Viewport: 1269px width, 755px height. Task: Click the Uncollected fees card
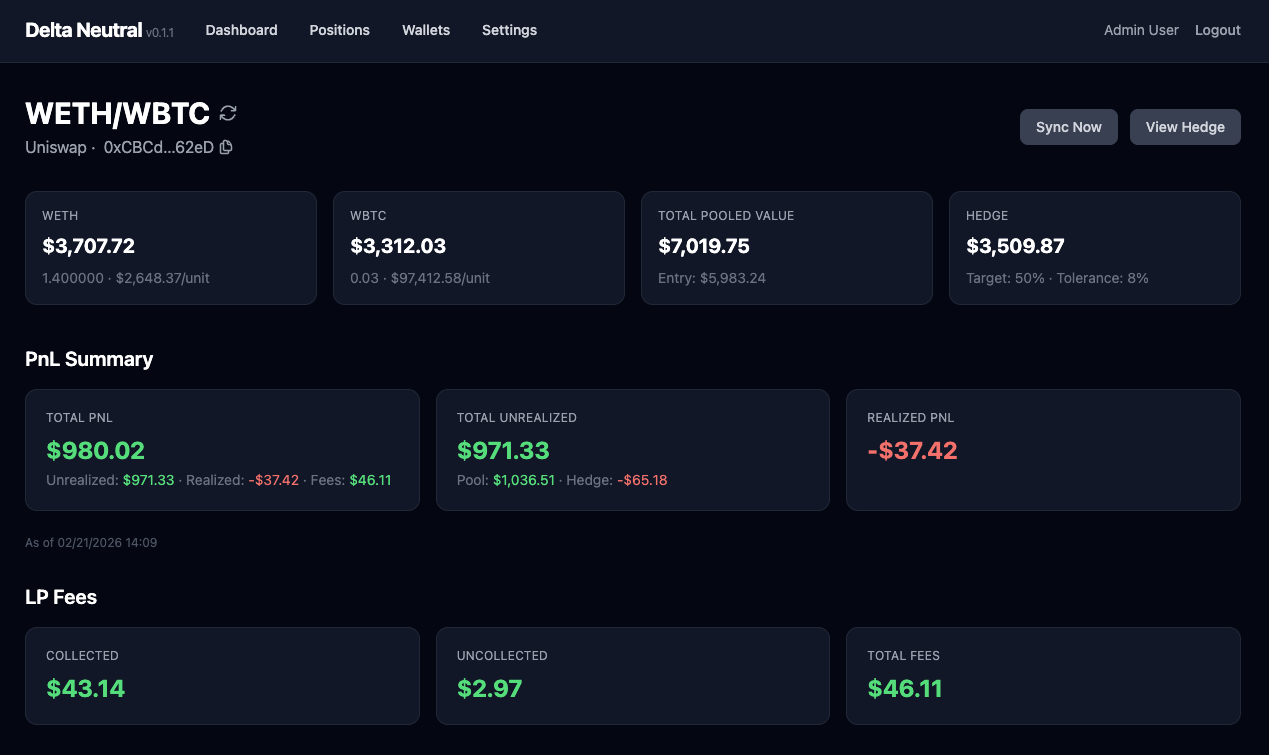pyautogui.click(x=632, y=676)
